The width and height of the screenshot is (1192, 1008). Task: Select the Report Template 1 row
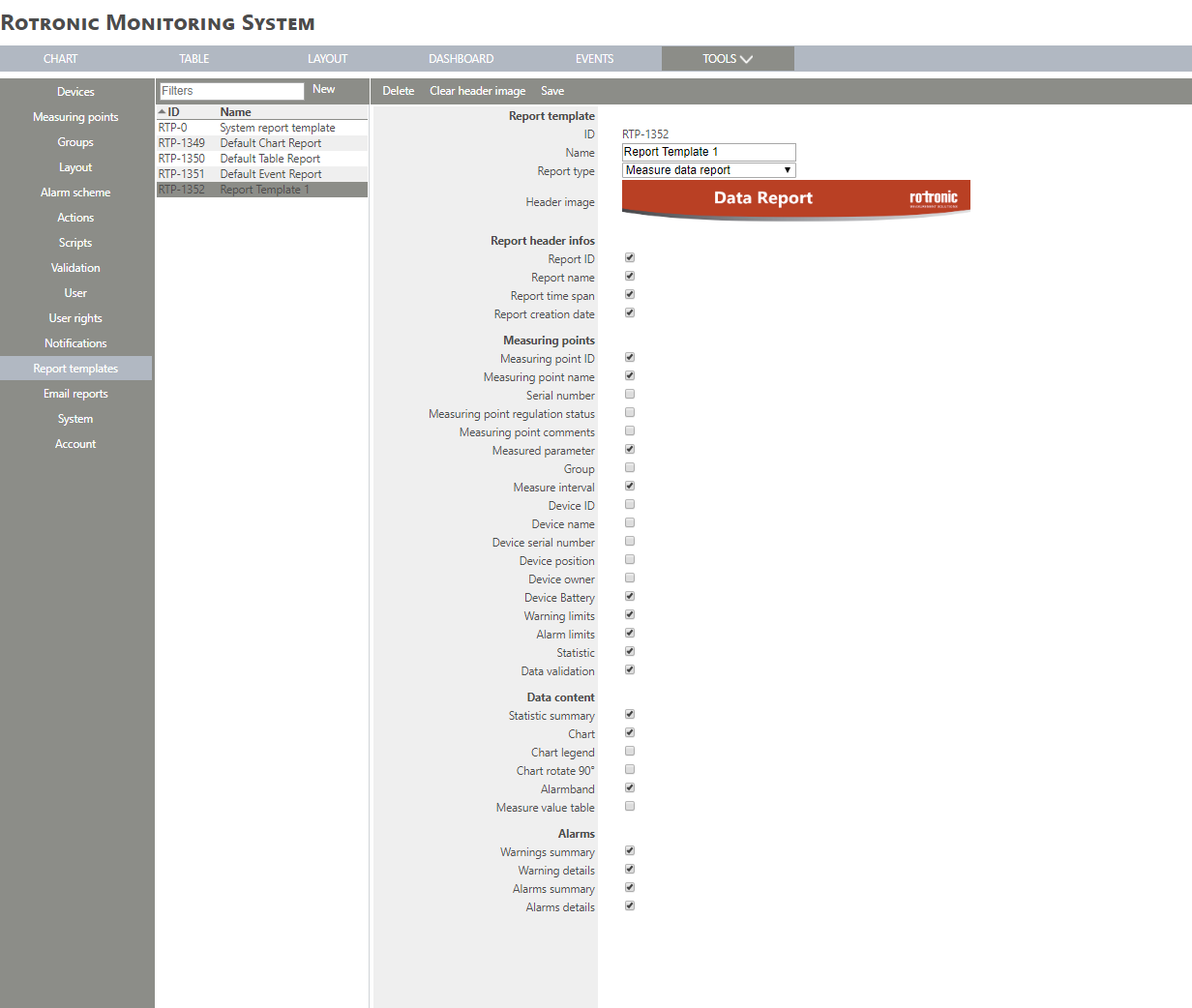coord(262,190)
